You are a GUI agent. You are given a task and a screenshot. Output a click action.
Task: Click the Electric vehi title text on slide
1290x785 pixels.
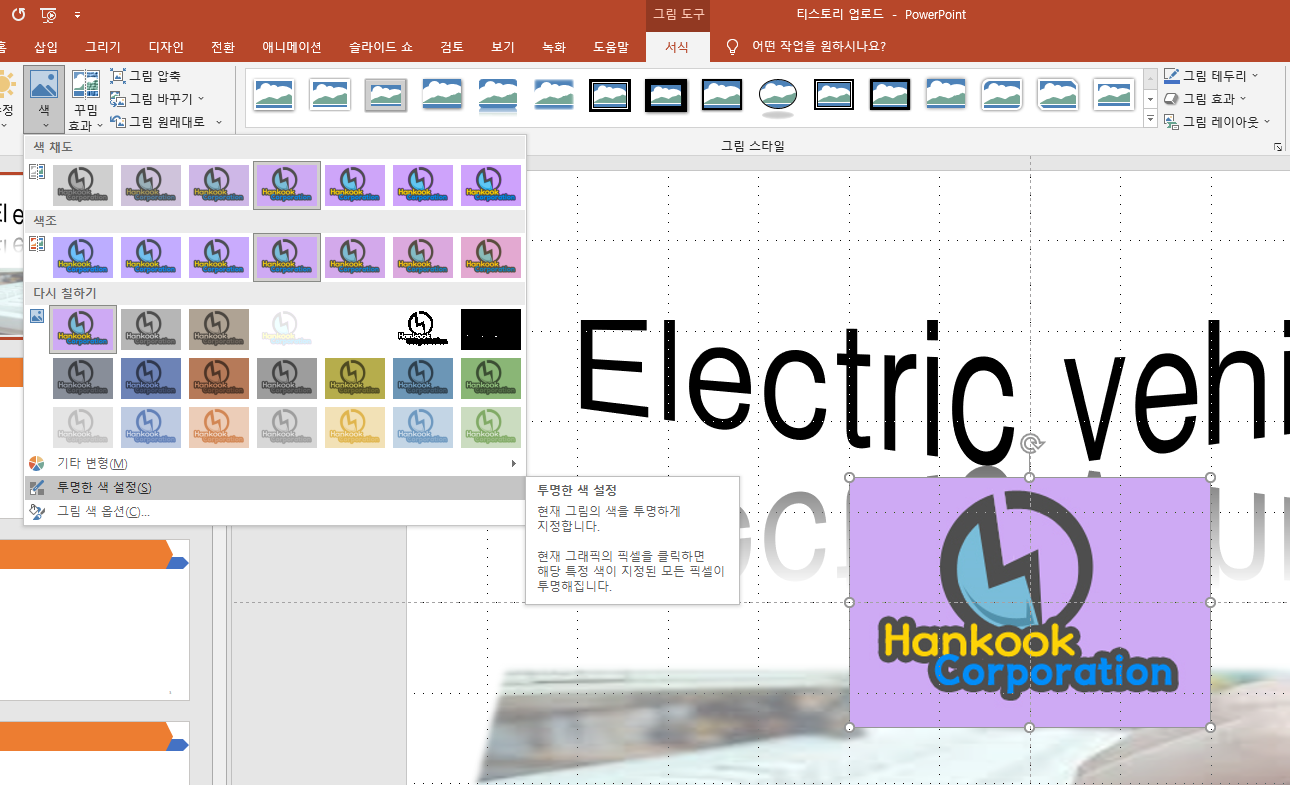point(933,392)
